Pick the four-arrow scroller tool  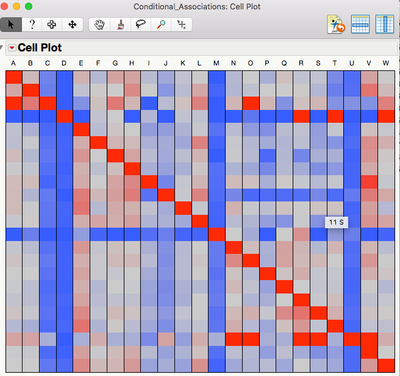pos(72,25)
